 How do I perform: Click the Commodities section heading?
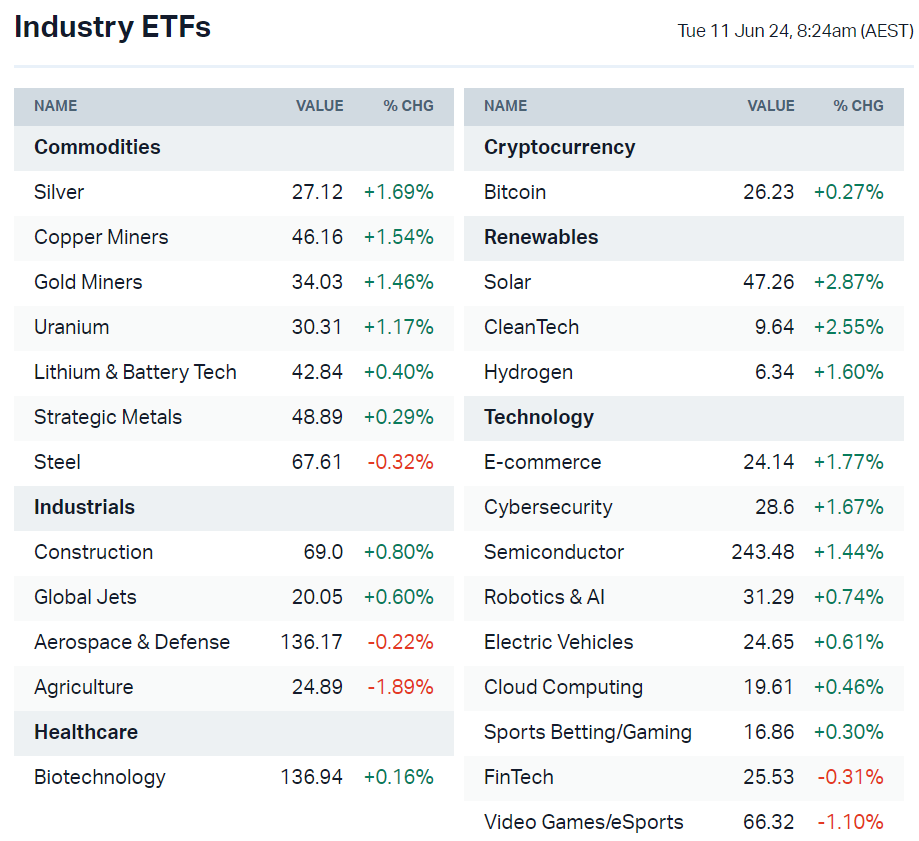coord(97,147)
